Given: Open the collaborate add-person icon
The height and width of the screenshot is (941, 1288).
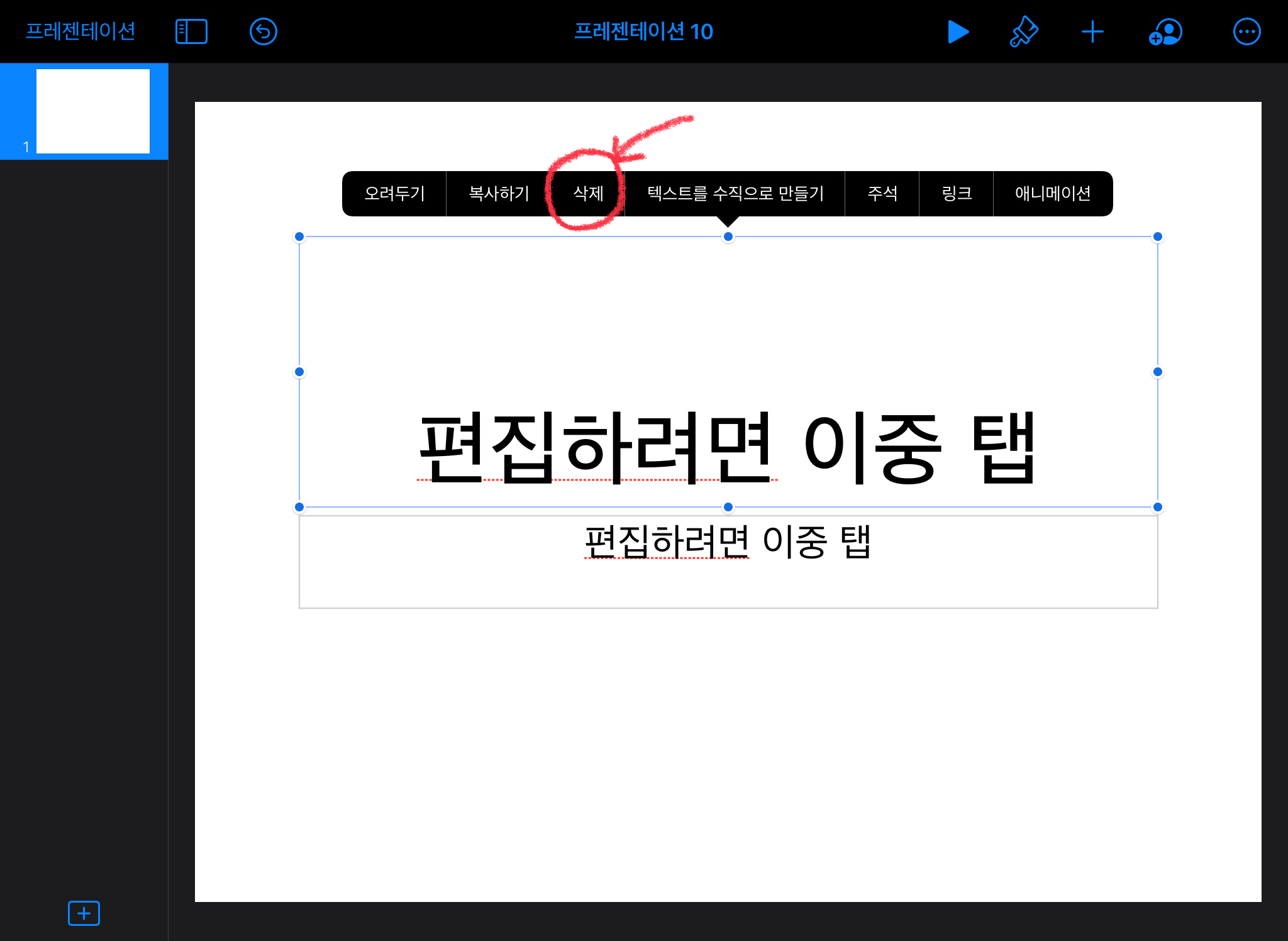Looking at the screenshot, I should (x=1165, y=31).
